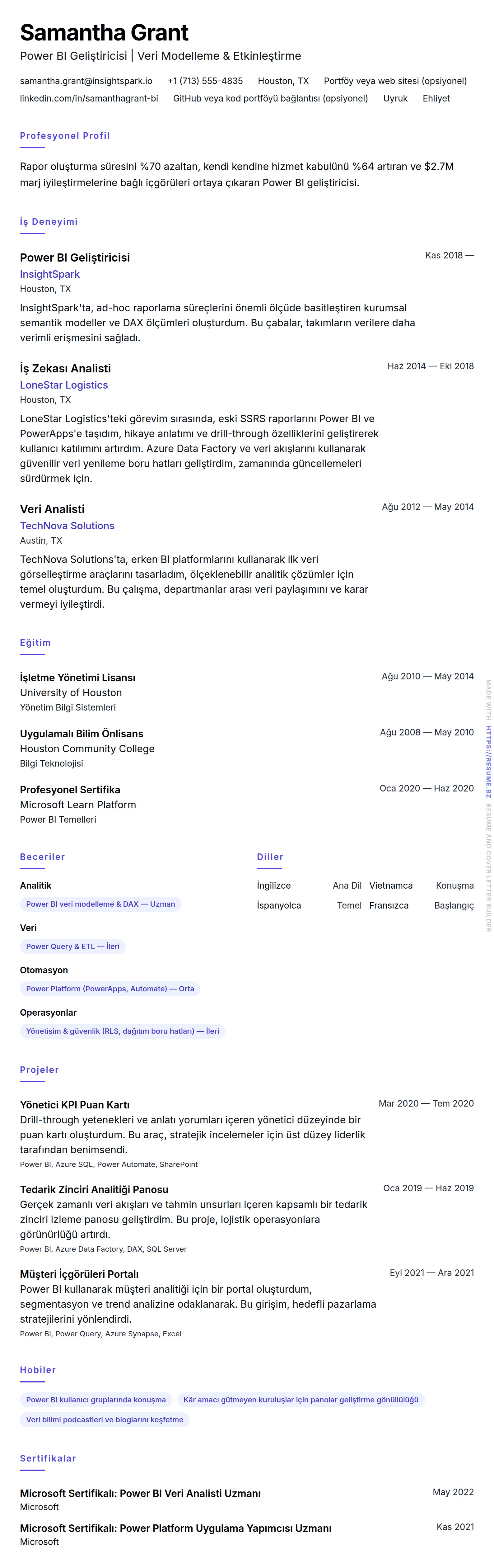This screenshot has height=1568, width=494.
Task: Click the phone number +1 (713) 555-4835
Action: pyautogui.click(x=205, y=81)
